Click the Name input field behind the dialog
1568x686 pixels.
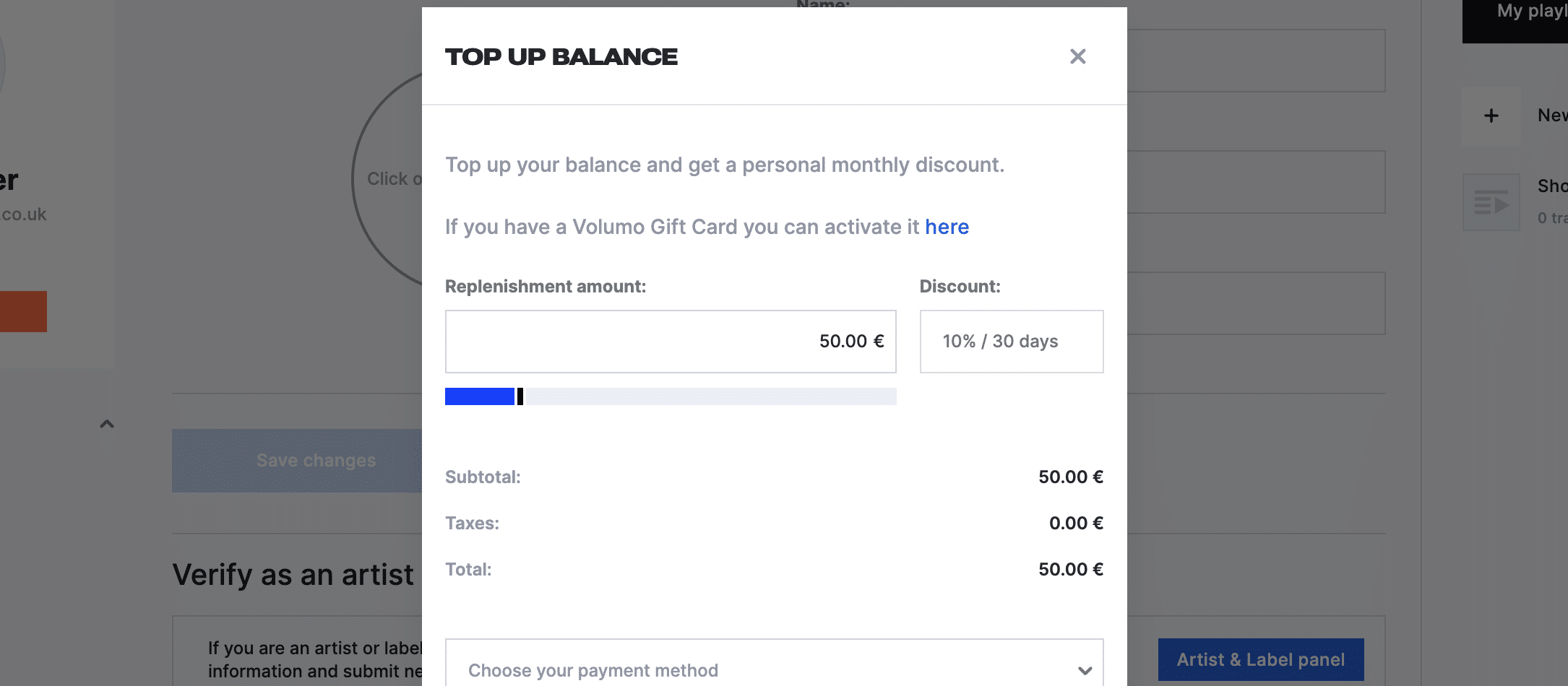(1256, 61)
